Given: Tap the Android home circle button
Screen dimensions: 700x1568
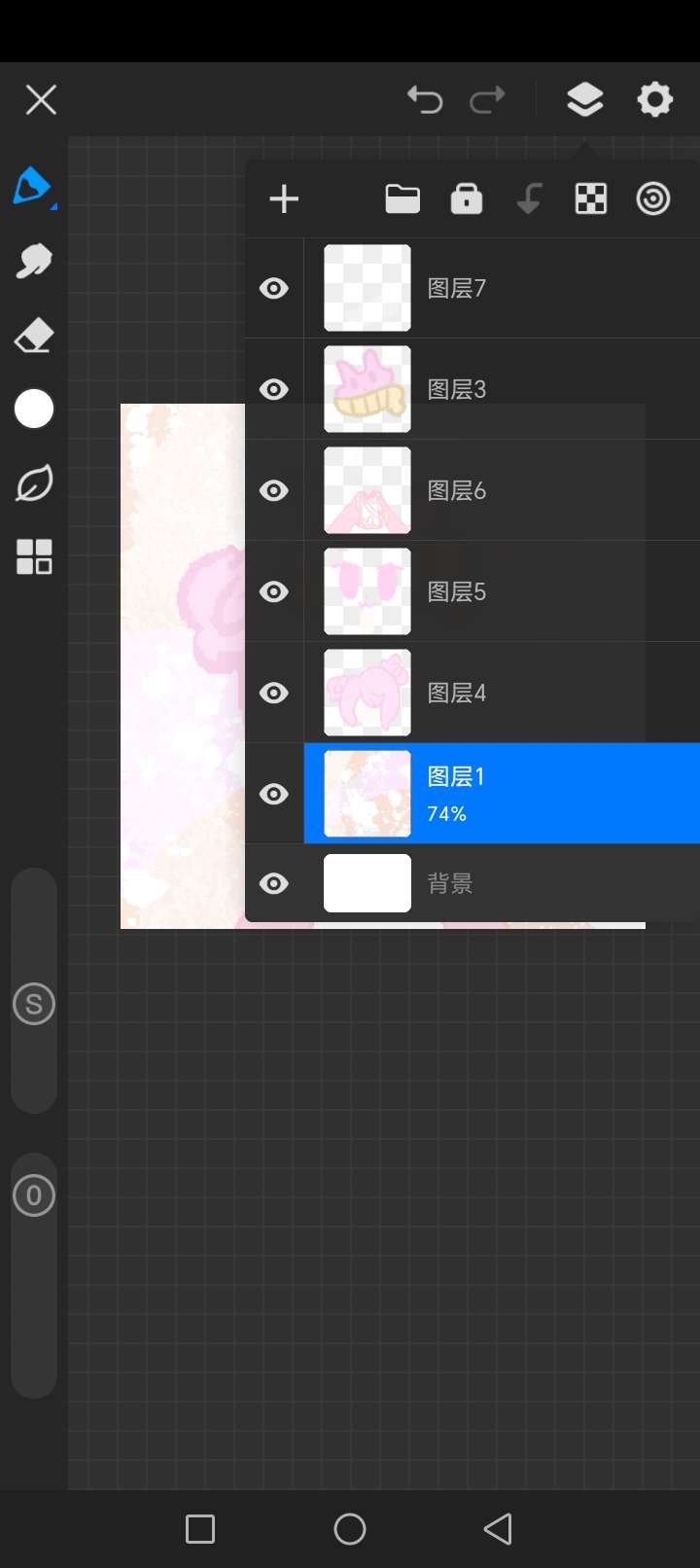Looking at the screenshot, I should [x=350, y=1529].
